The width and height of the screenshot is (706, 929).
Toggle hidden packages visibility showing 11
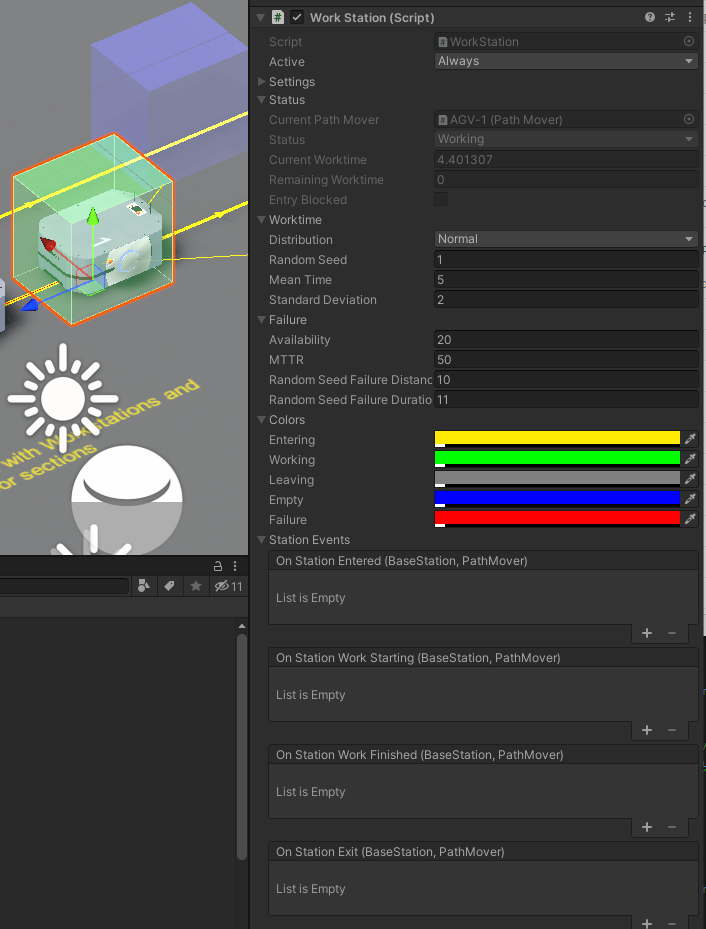click(229, 586)
